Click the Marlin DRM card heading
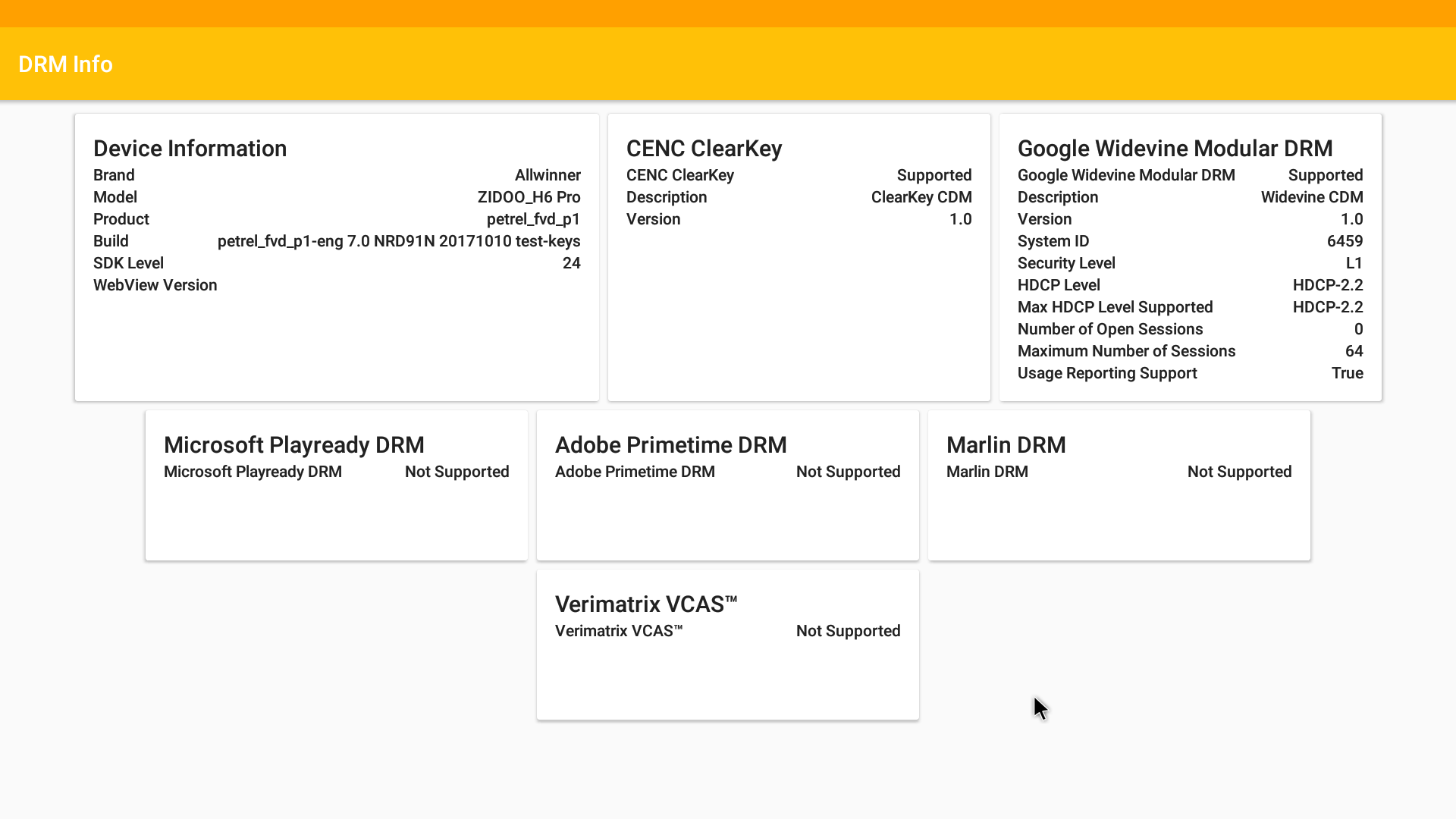1456x819 pixels. pos(1006,445)
